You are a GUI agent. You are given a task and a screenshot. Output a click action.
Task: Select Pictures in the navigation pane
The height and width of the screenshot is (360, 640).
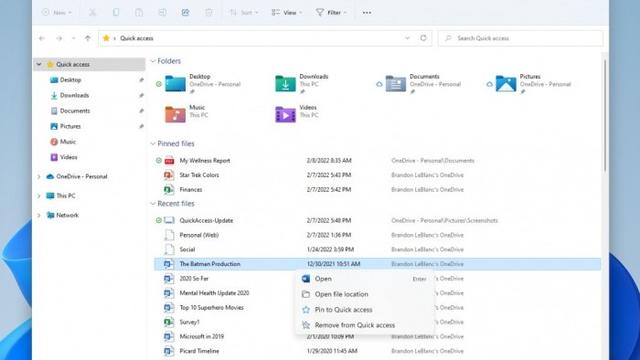[x=70, y=127]
